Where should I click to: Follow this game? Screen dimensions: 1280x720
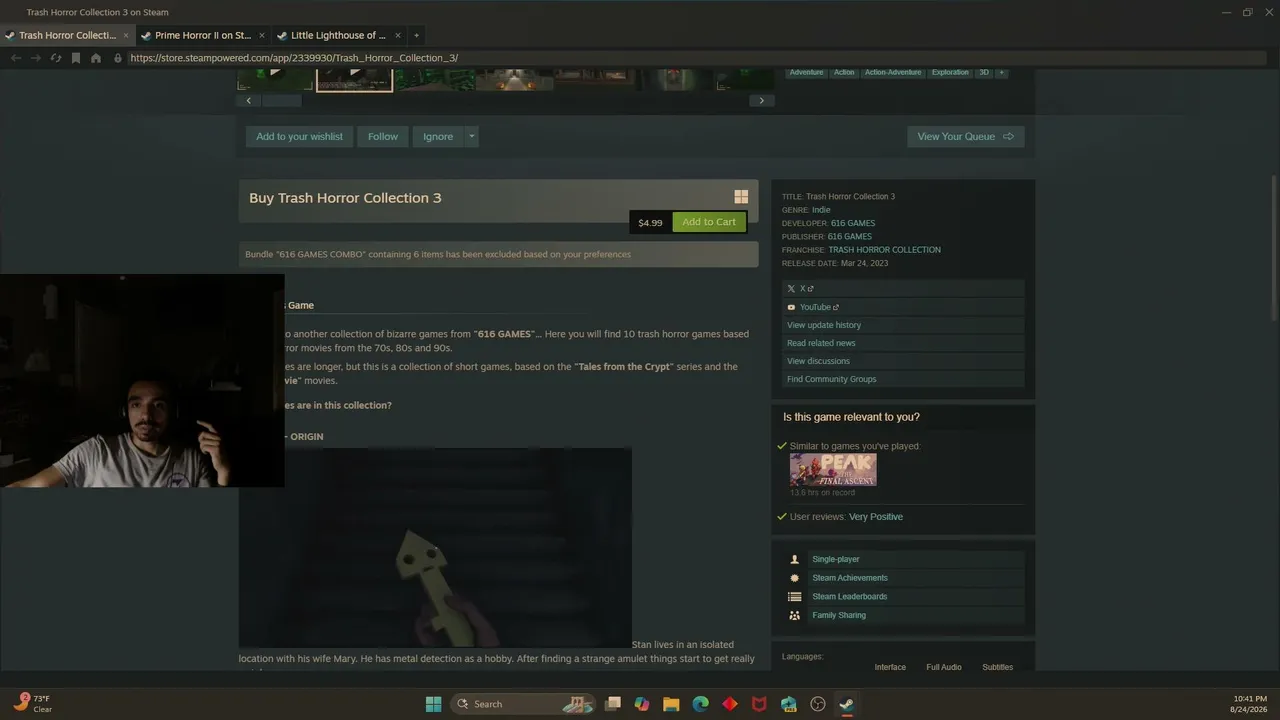click(383, 137)
